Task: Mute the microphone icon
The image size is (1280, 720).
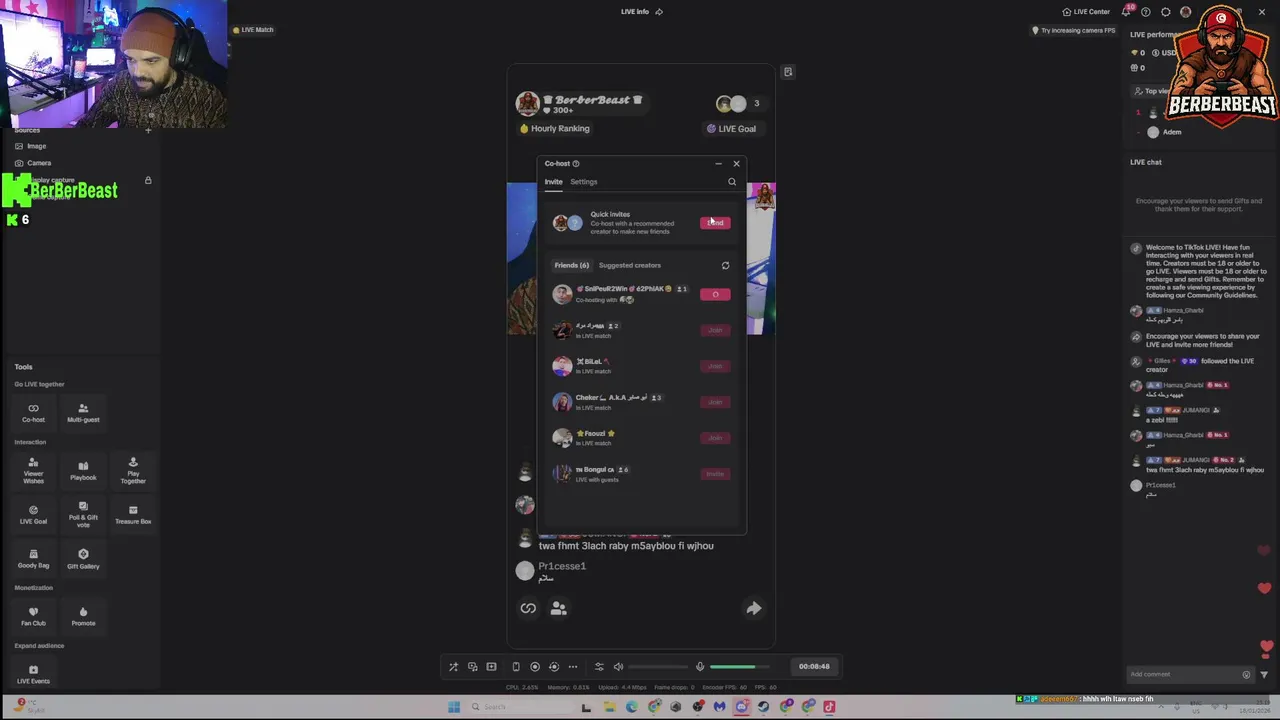Action: (x=700, y=666)
